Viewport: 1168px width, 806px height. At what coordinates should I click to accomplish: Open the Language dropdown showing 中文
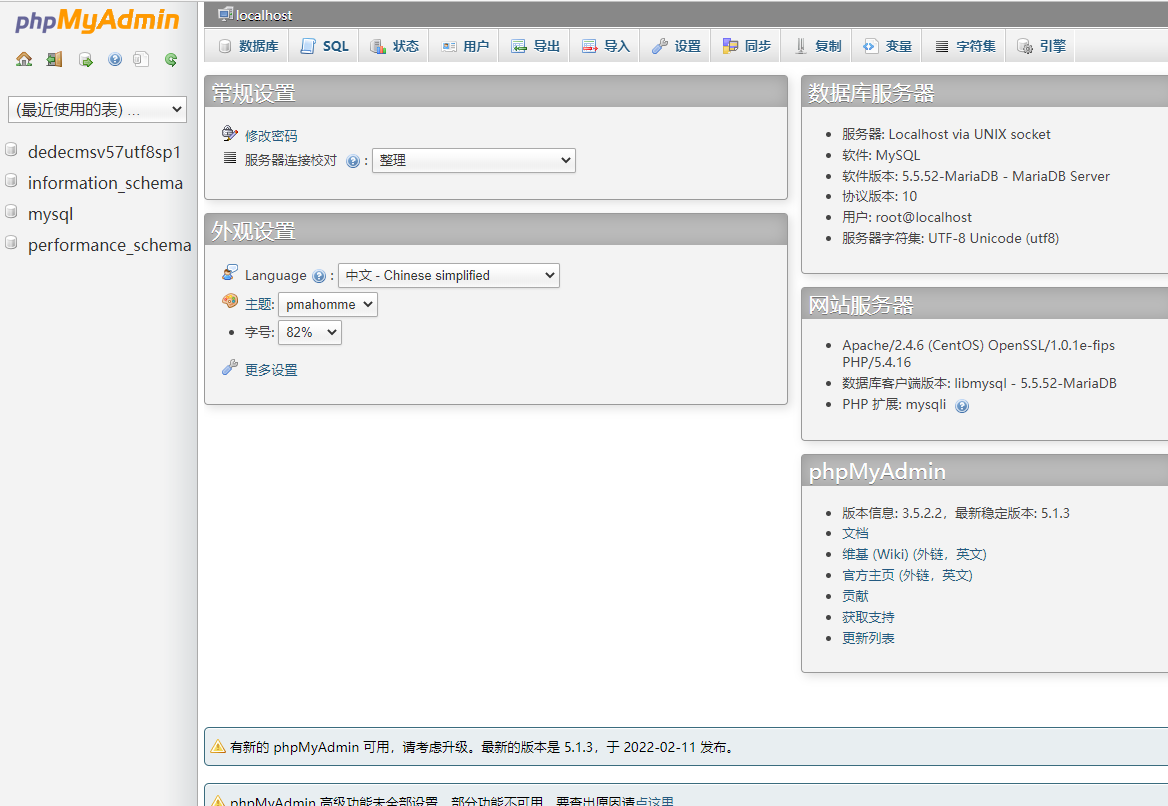tap(448, 276)
